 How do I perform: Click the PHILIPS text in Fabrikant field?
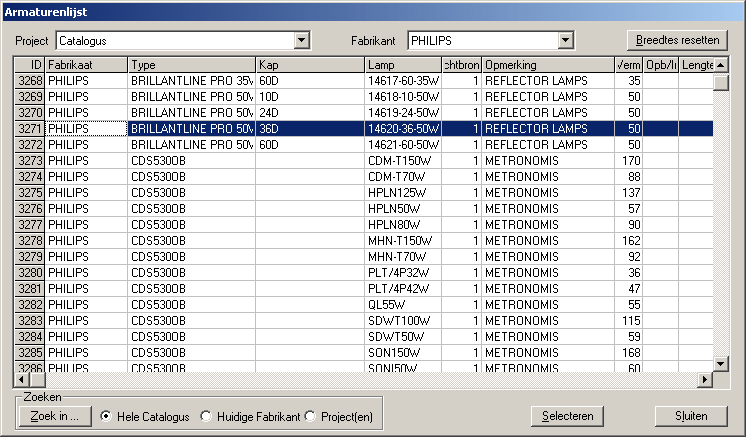431,41
